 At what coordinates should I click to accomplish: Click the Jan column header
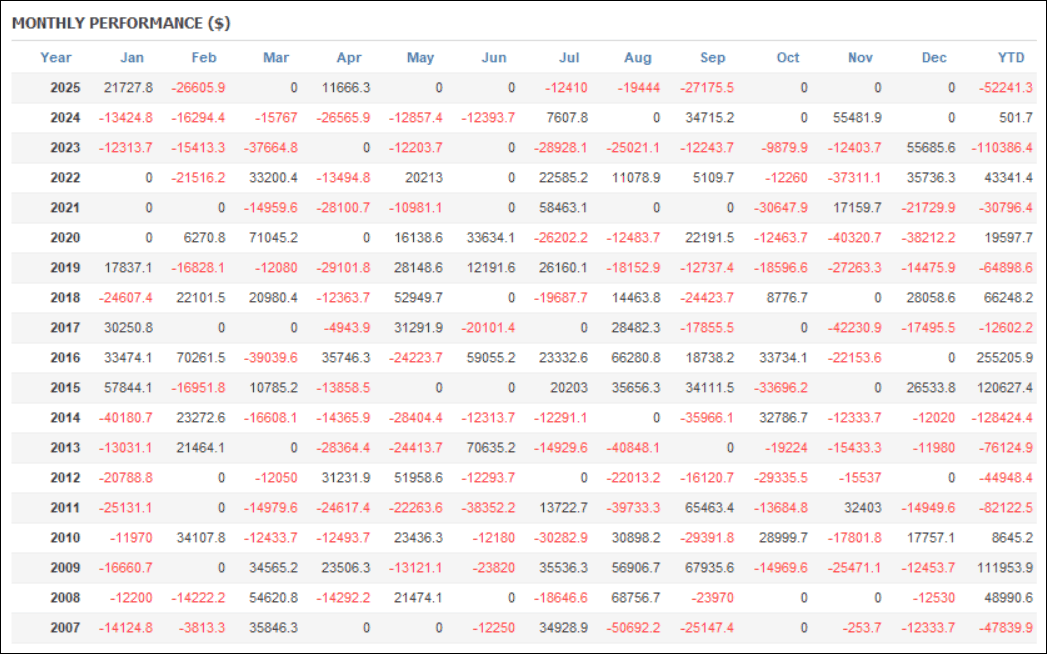click(132, 57)
